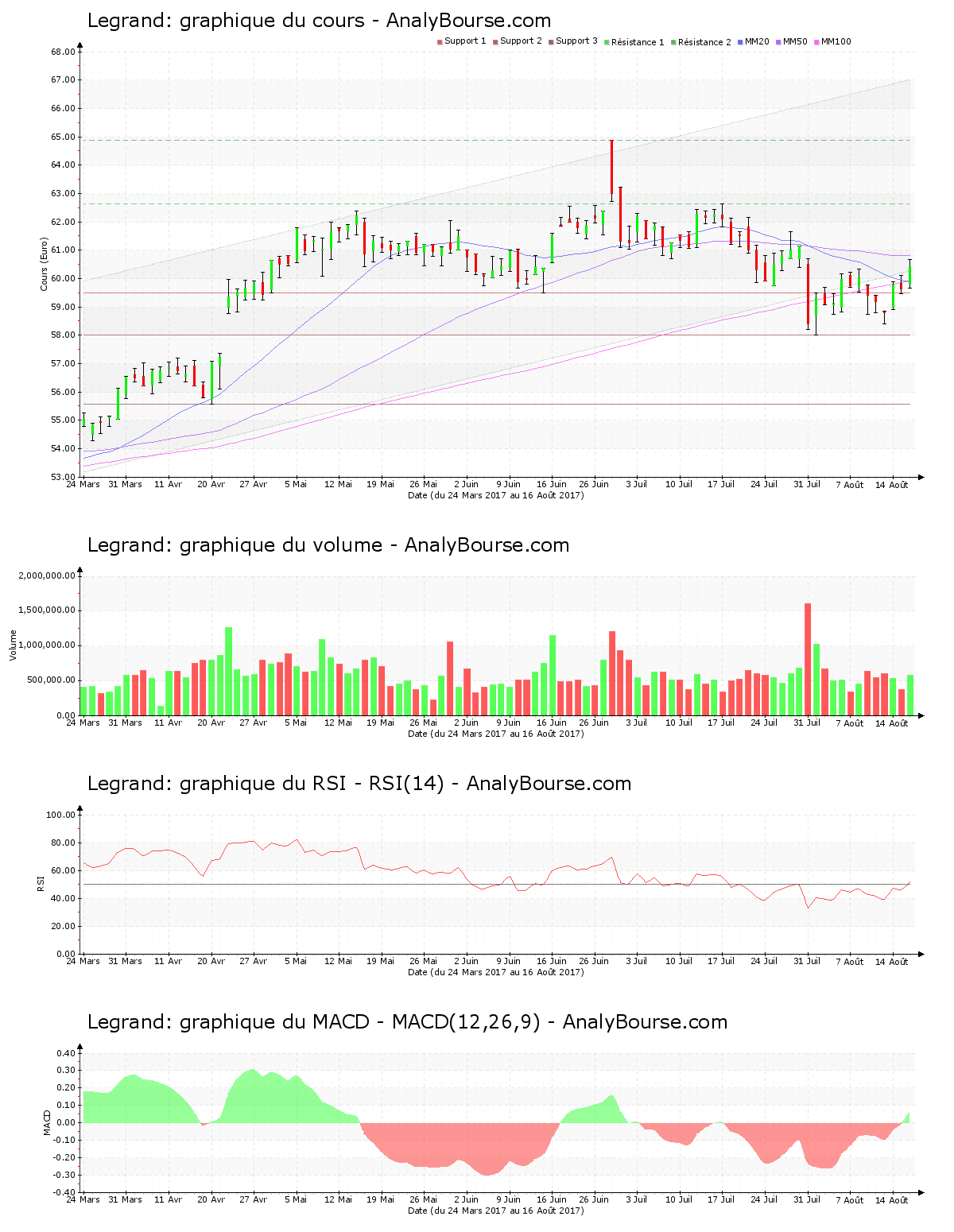Click the 65.00 value on price axis
The height and width of the screenshot is (1232, 954).
point(63,137)
